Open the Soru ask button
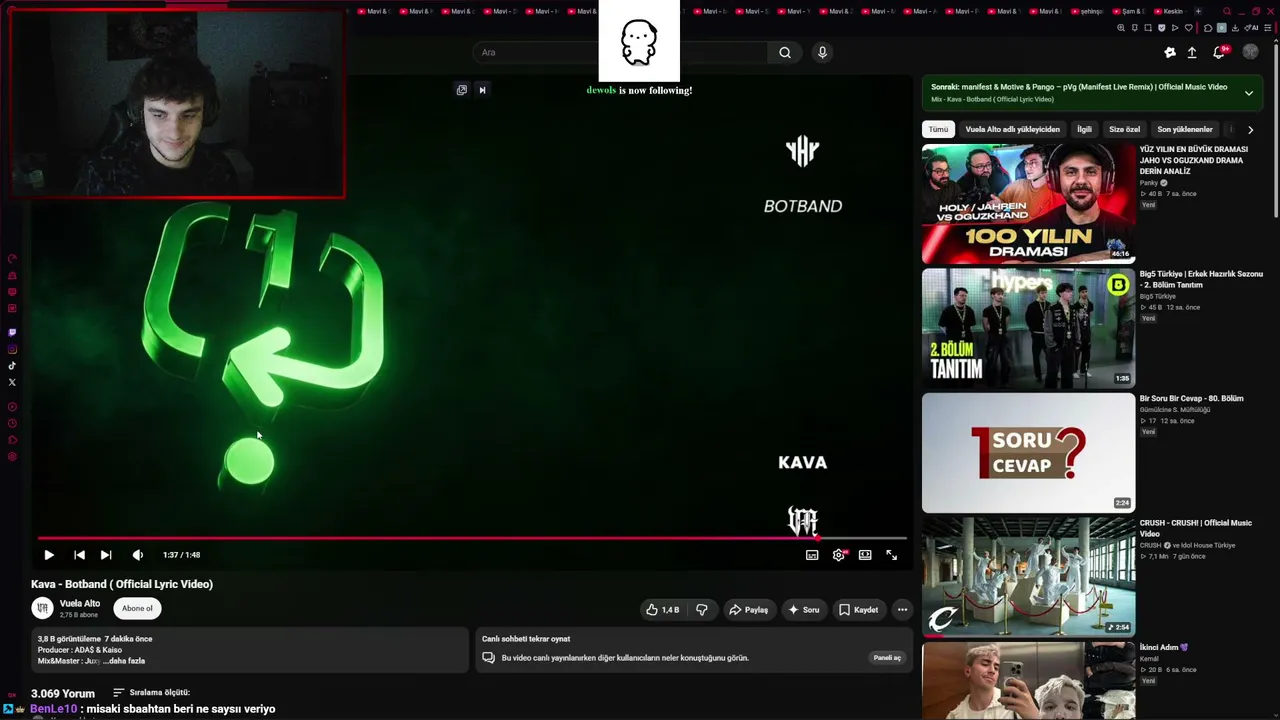1280x720 pixels. coord(803,609)
